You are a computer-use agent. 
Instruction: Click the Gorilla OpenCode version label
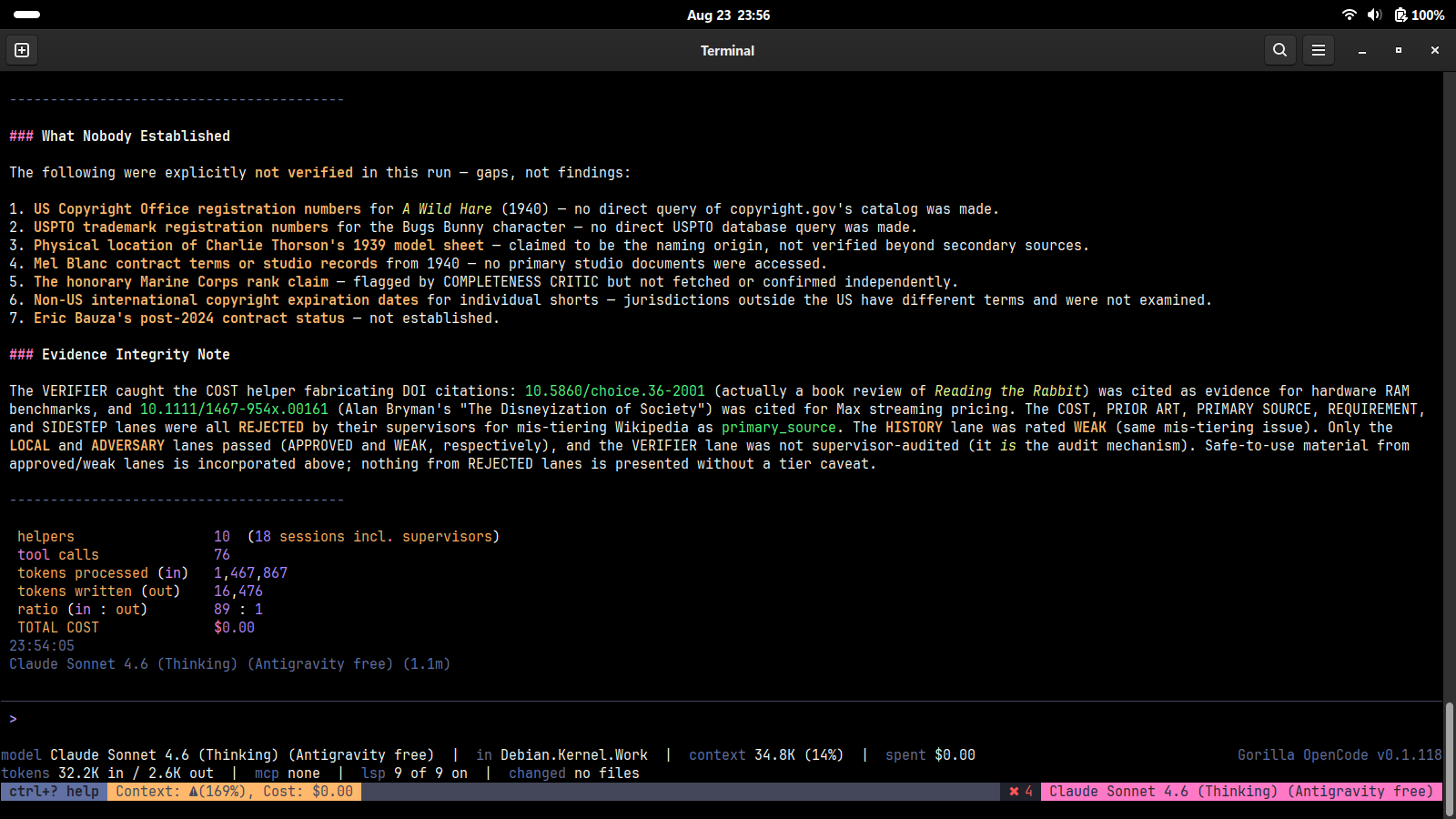tap(1340, 755)
